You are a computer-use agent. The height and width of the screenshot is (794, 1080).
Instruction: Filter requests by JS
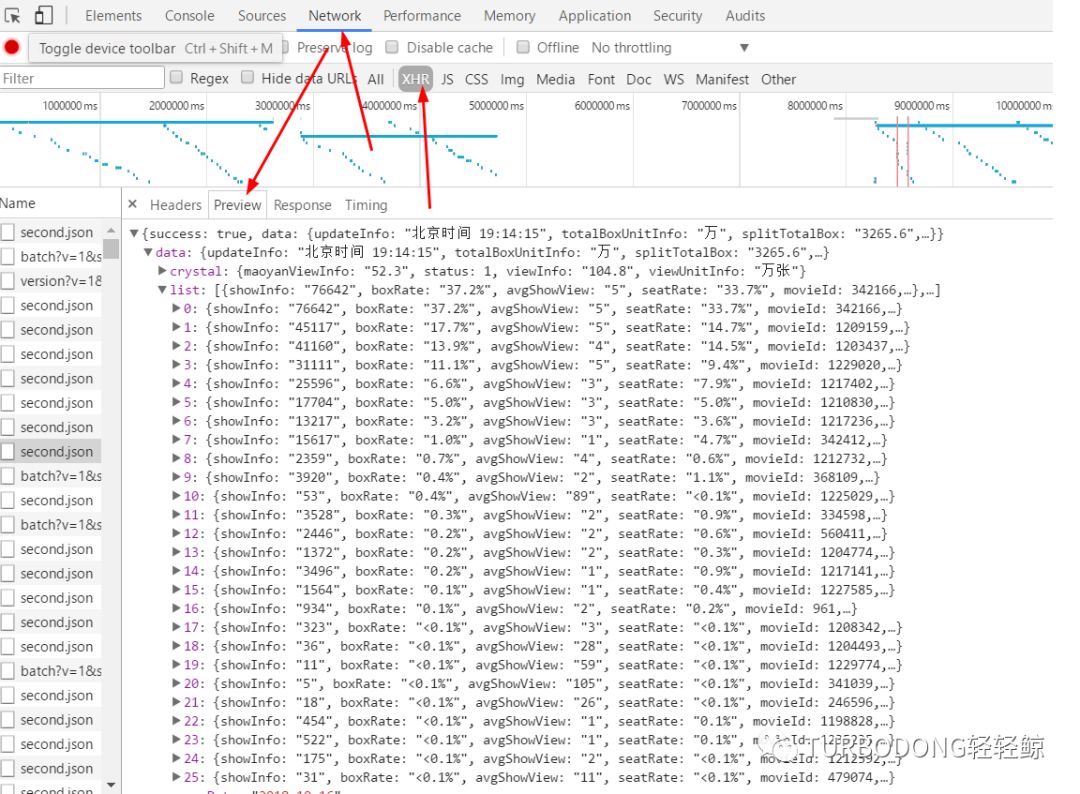tap(448, 79)
